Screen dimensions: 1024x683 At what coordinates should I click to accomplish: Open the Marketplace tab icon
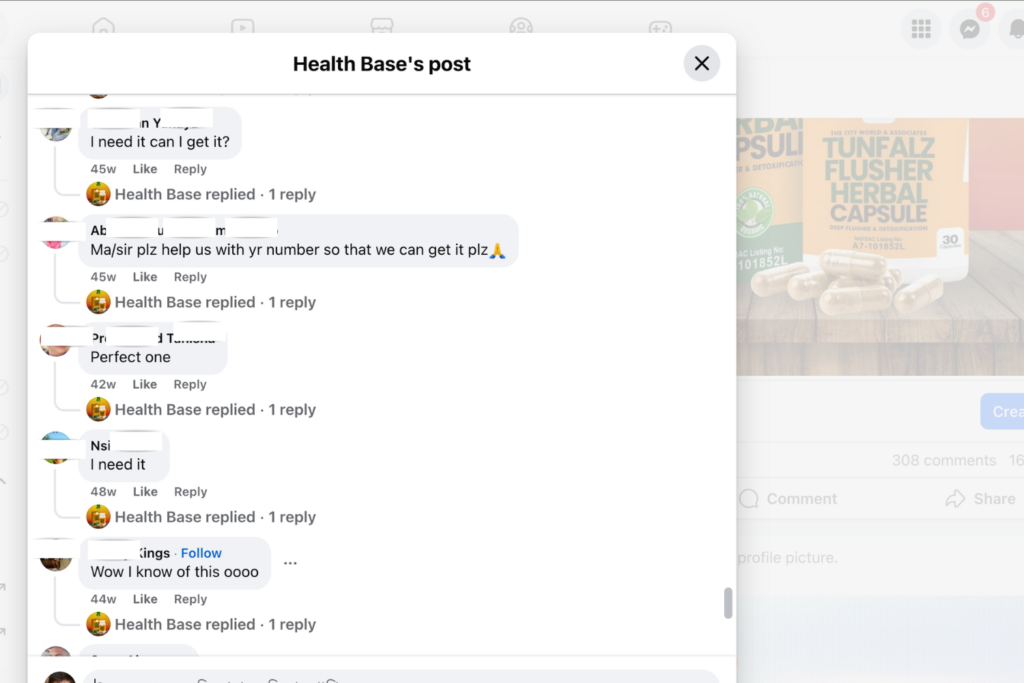point(381,26)
